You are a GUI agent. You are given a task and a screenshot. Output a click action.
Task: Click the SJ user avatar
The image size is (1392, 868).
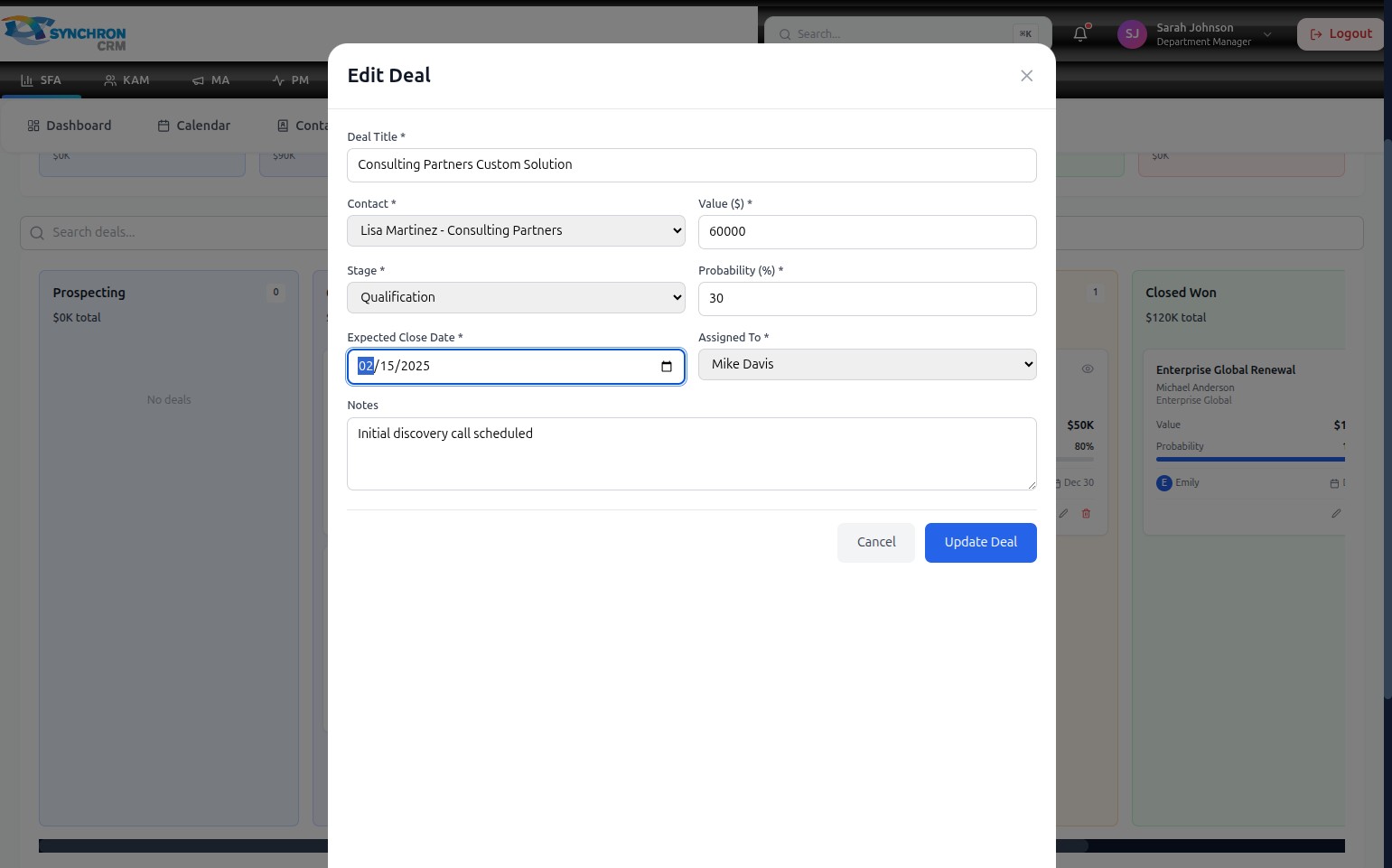[1132, 34]
